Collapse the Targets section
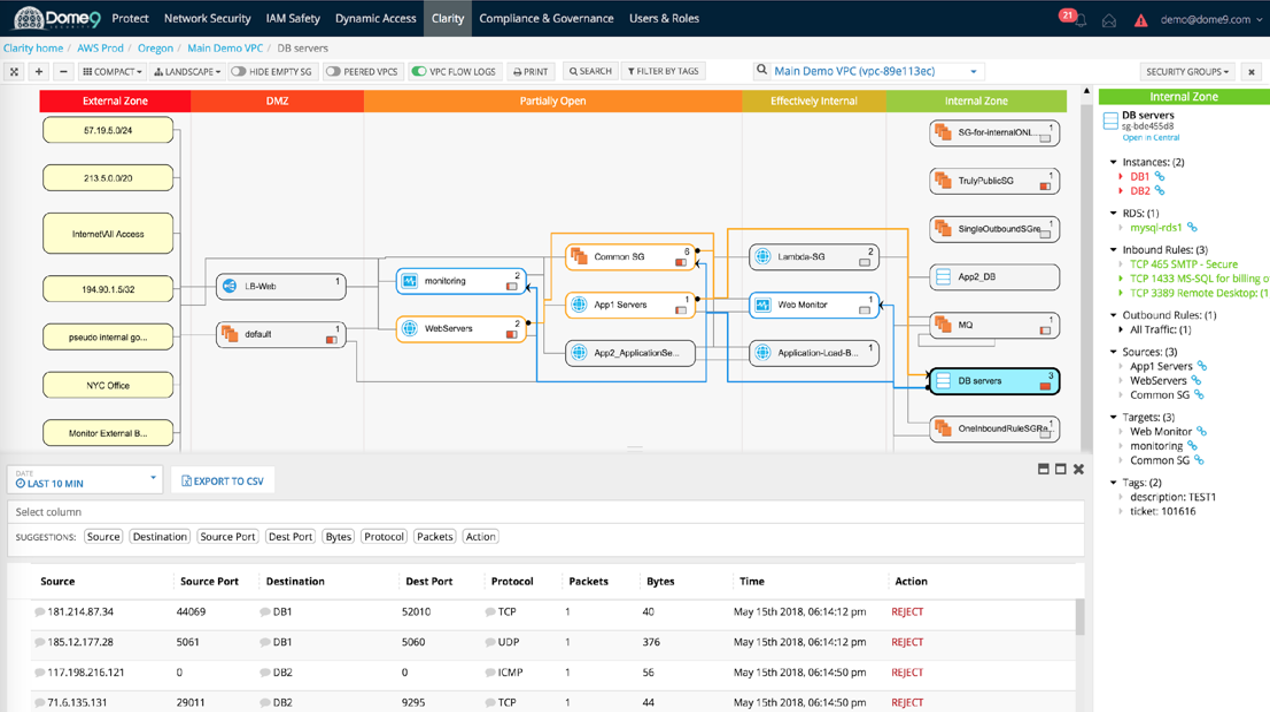This screenshot has width=1270, height=712. click(x=1114, y=418)
